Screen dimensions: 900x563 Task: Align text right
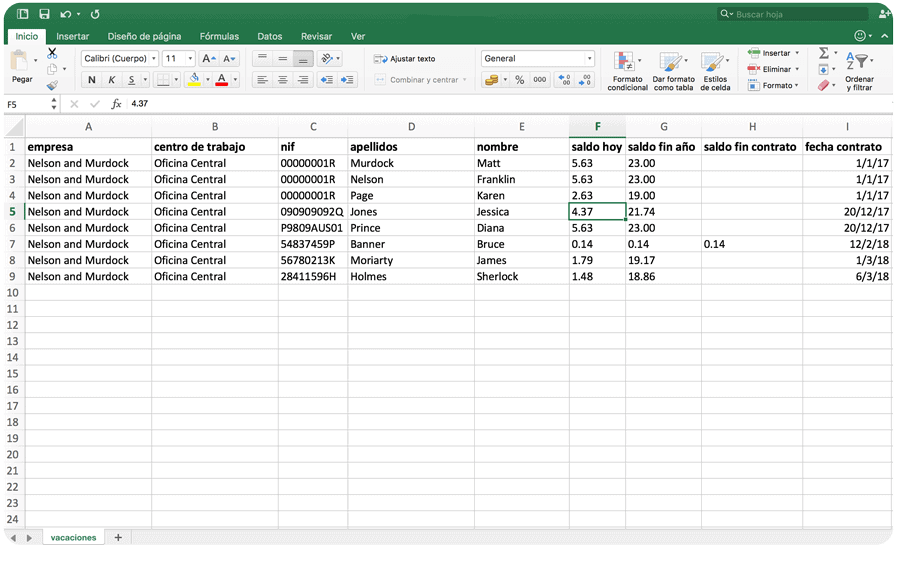point(303,80)
